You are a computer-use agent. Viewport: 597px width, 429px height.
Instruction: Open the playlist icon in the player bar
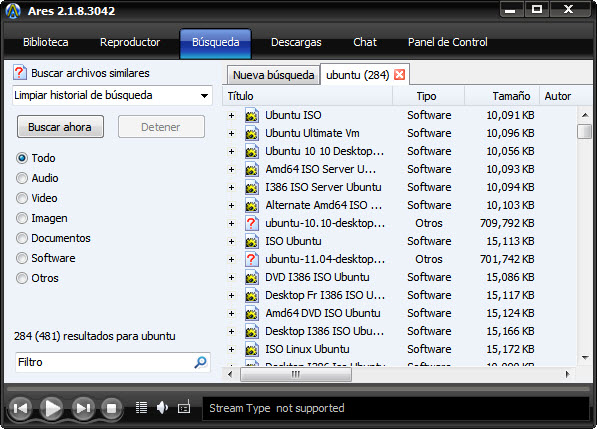[142, 408]
